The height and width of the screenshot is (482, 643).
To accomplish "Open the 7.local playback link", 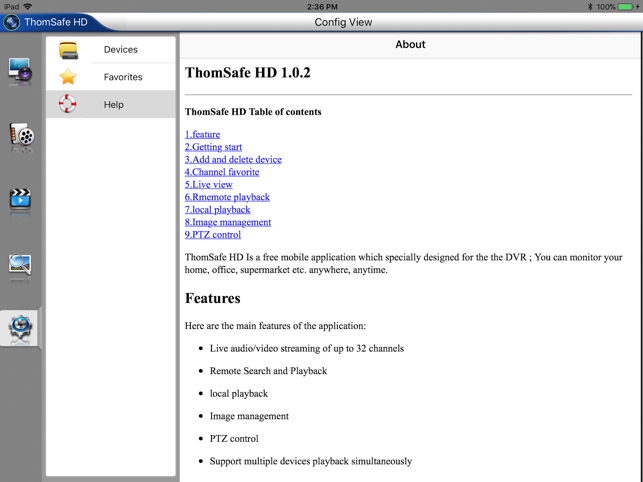I will click(x=217, y=210).
